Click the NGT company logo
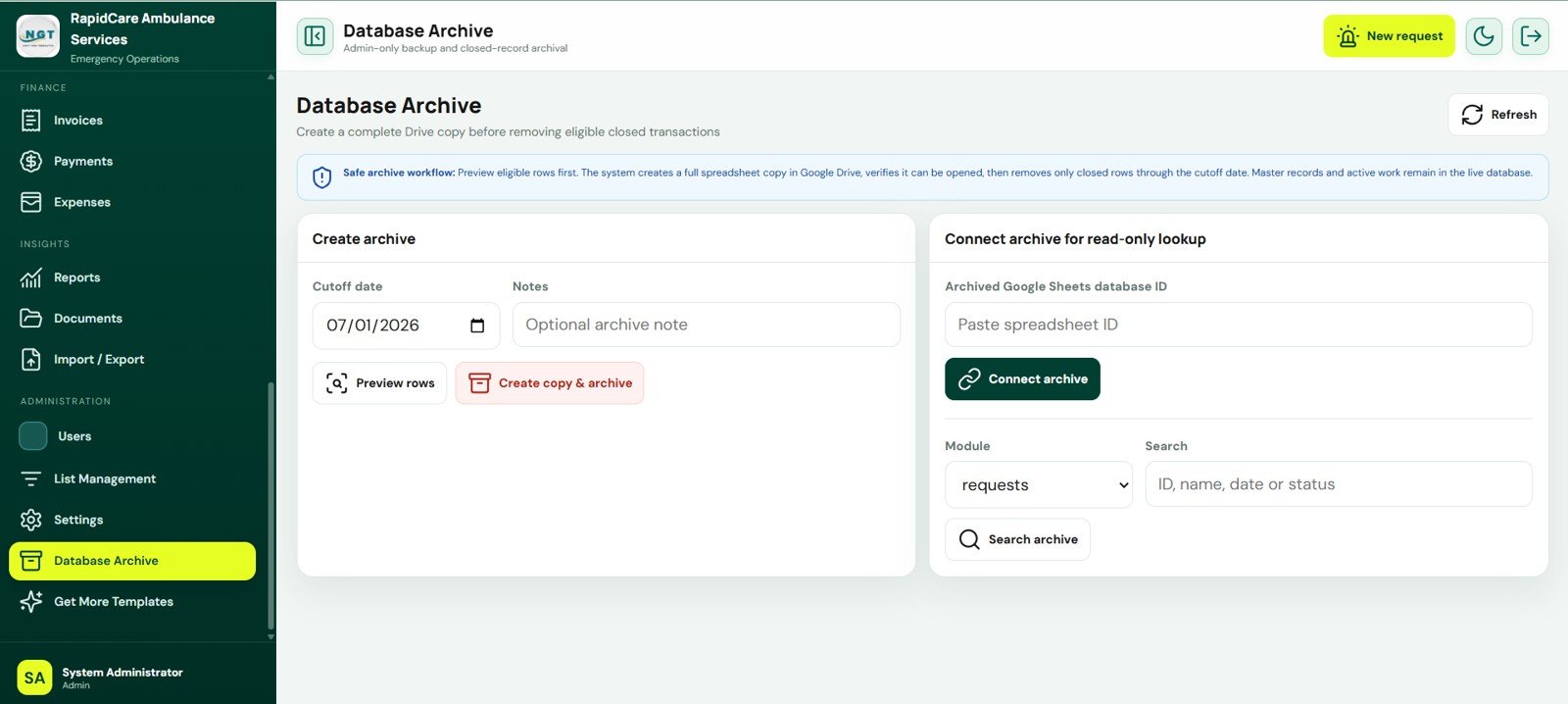 38,36
